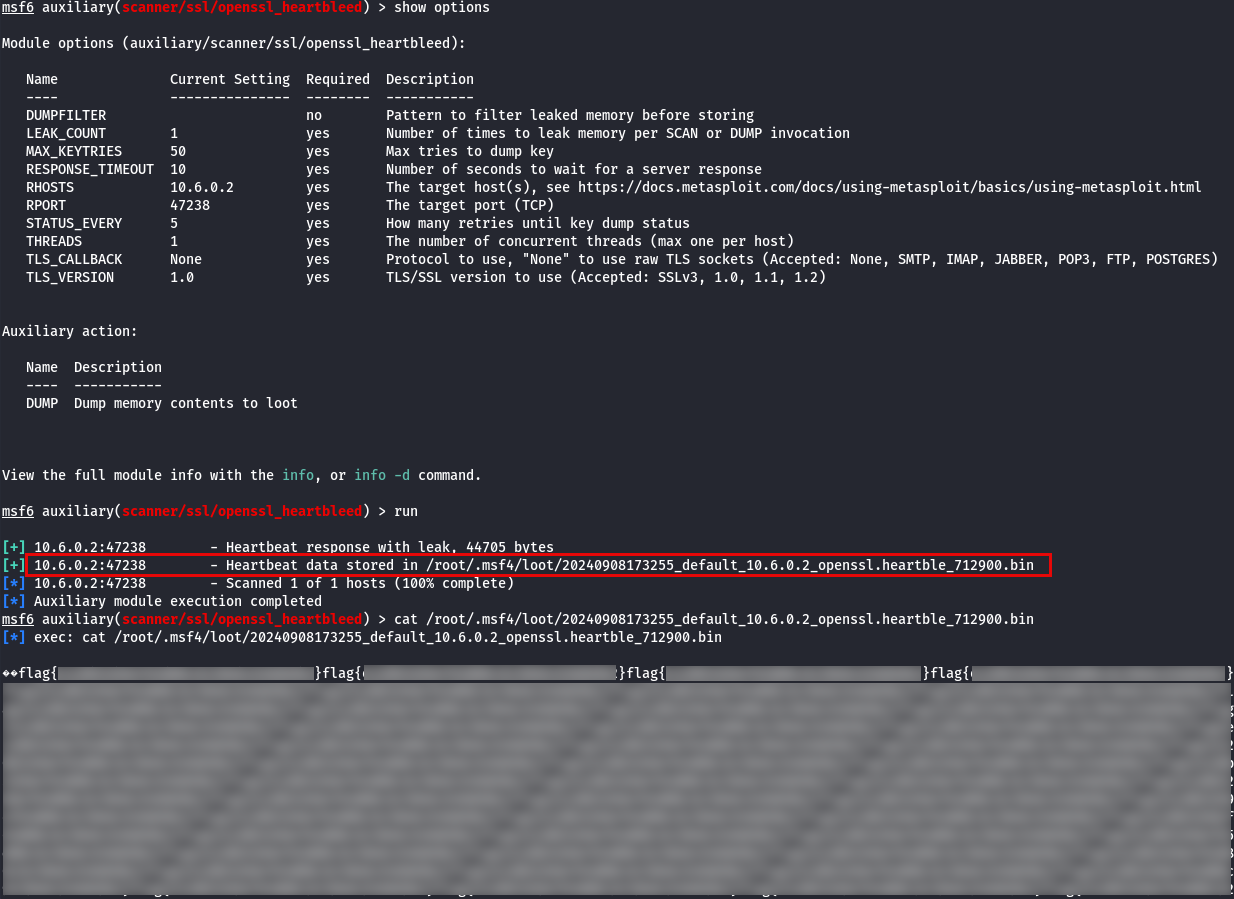The width and height of the screenshot is (1234, 899).
Task: Click 'The target port (TCP)' description
Action: coord(470,205)
